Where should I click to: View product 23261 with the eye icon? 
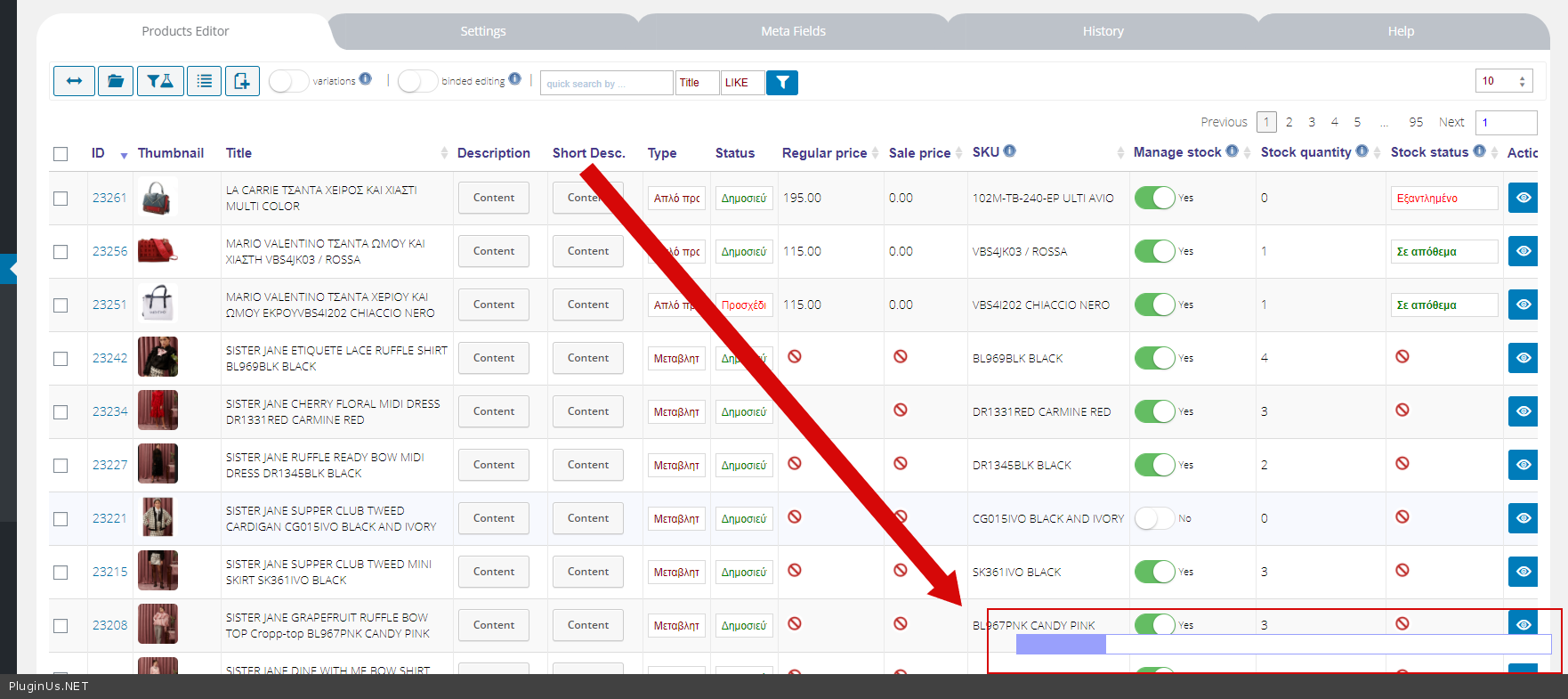coord(1523,198)
